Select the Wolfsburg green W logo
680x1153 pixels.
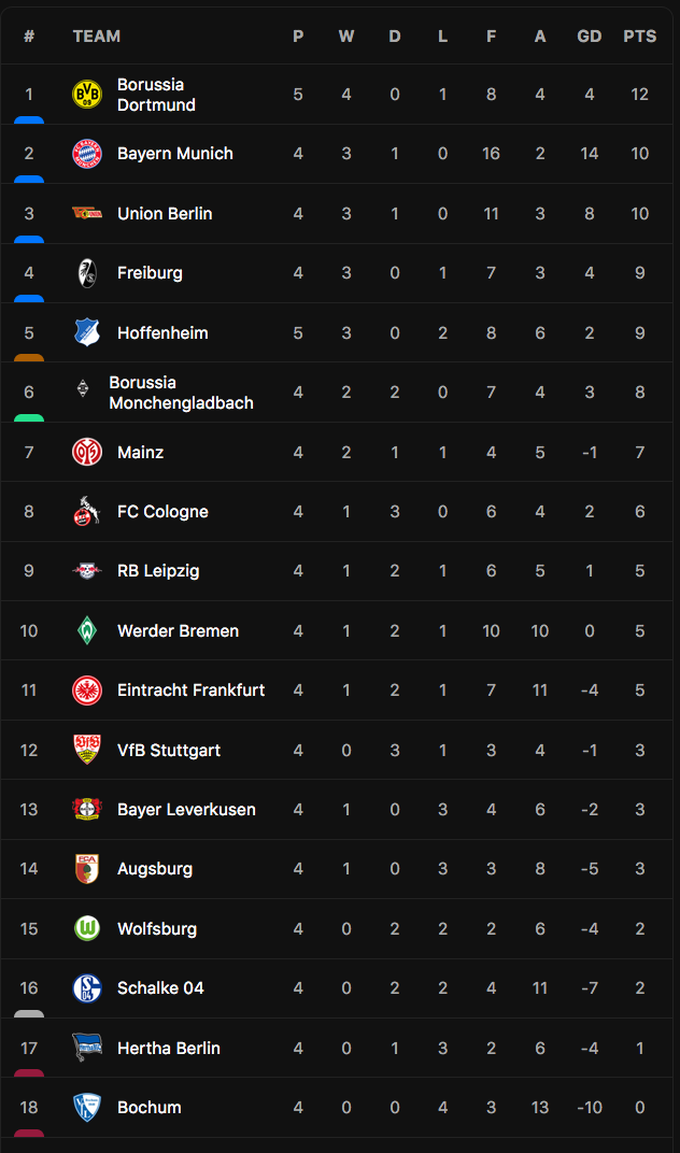[87, 928]
